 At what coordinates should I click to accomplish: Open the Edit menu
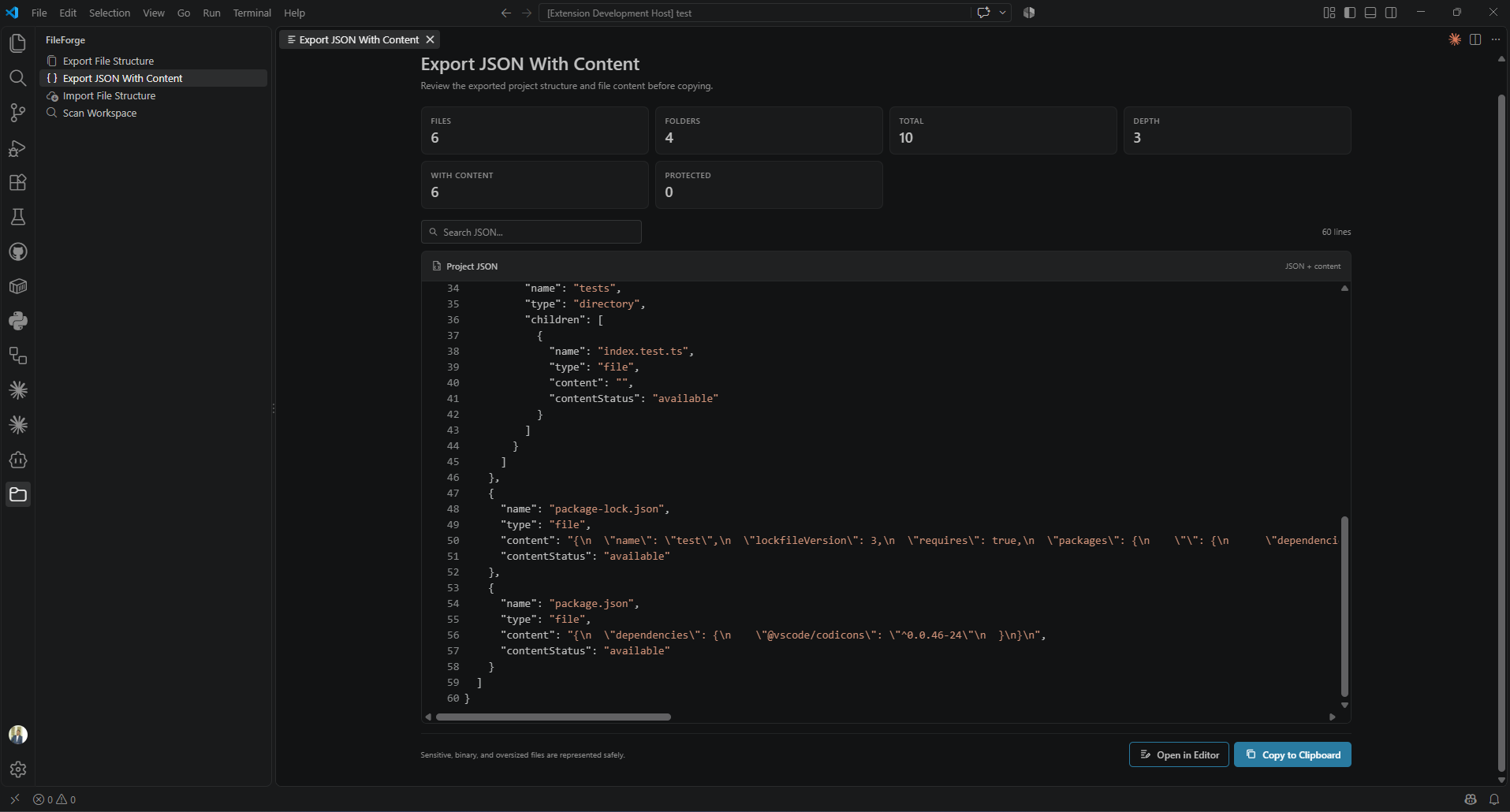(x=68, y=13)
